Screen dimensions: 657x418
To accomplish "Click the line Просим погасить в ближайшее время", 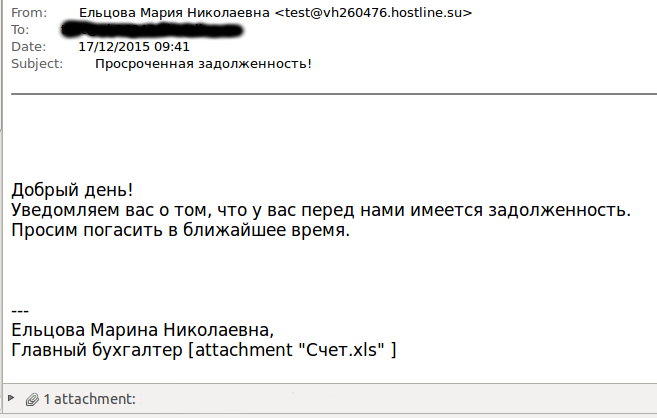I will coord(180,230).
